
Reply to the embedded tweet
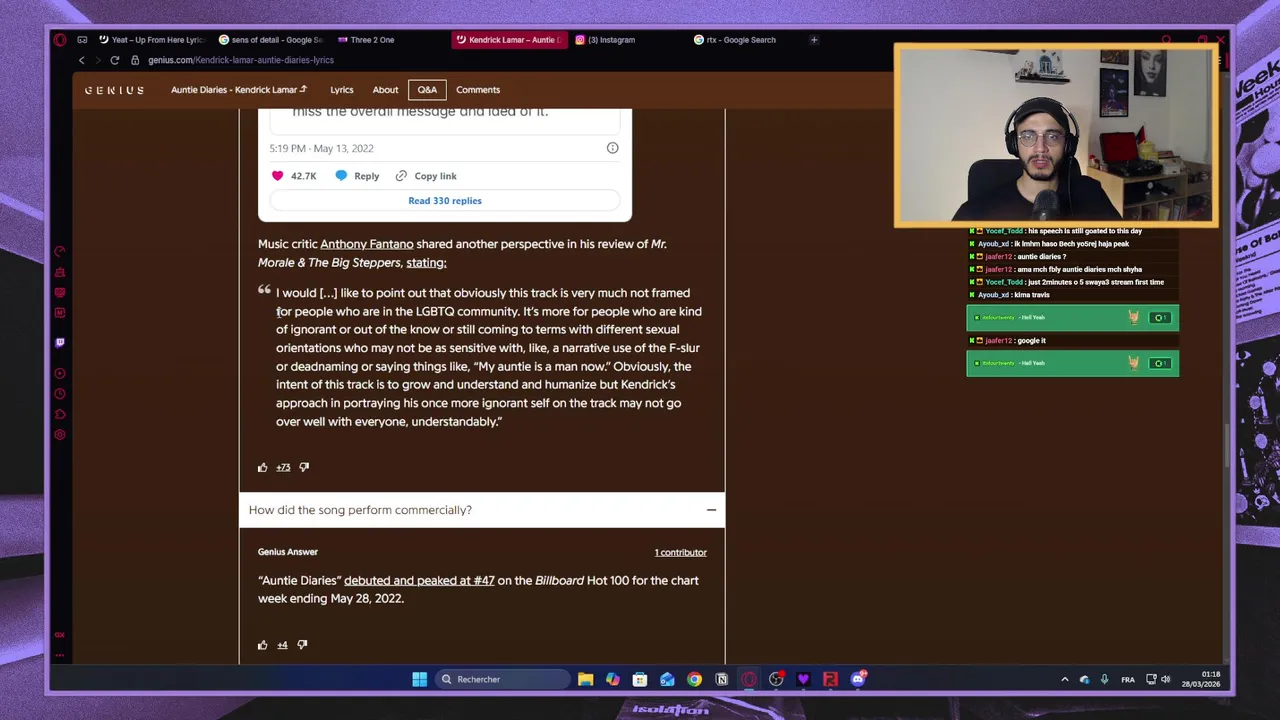click(357, 176)
